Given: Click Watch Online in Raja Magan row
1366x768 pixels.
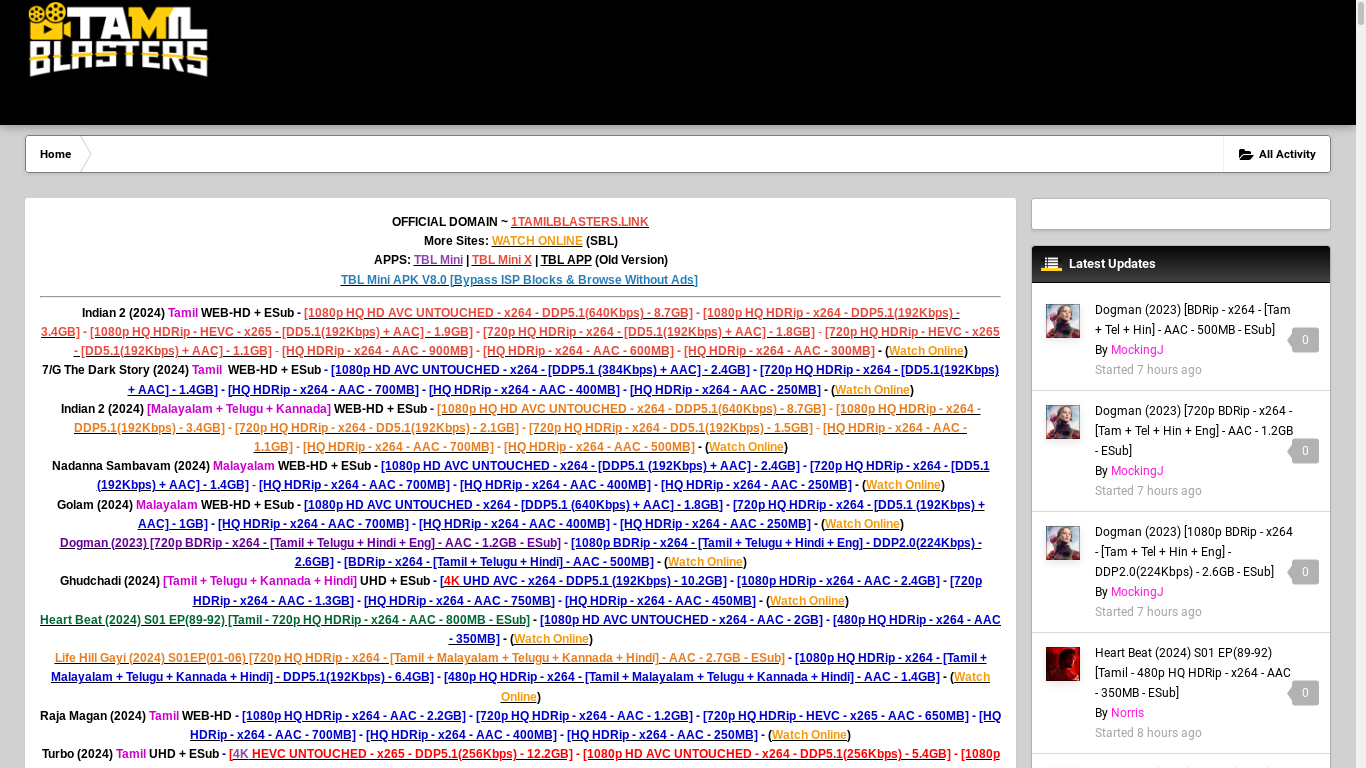Looking at the screenshot, I should pos(809,735).
